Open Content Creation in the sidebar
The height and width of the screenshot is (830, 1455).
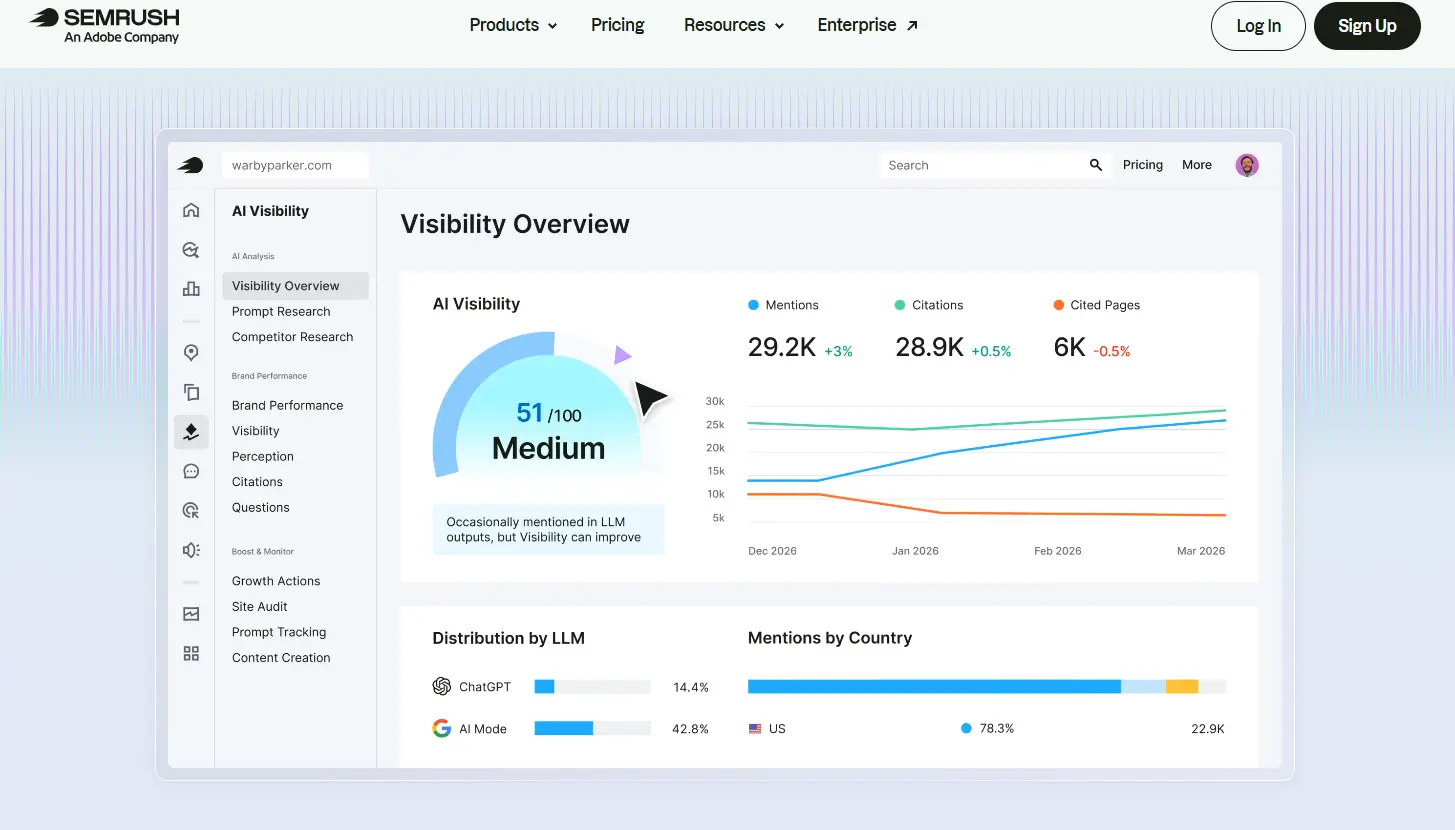tap(281, 658)
